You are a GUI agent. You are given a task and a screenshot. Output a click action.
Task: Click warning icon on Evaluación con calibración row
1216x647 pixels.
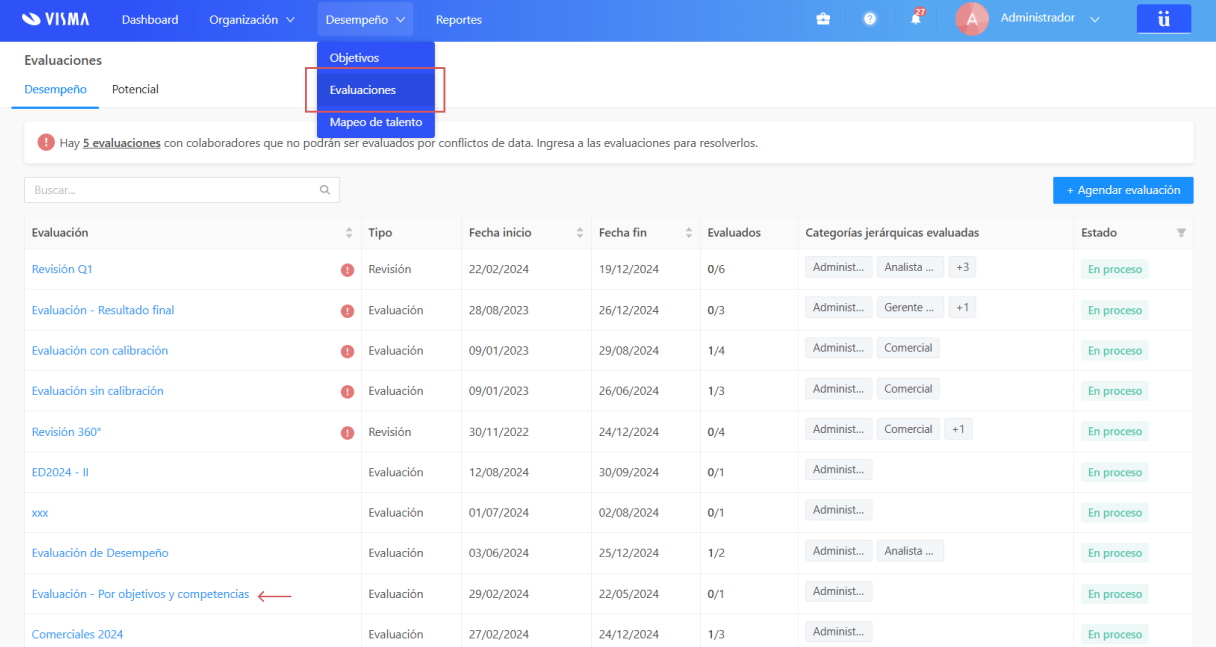point(347,351)
